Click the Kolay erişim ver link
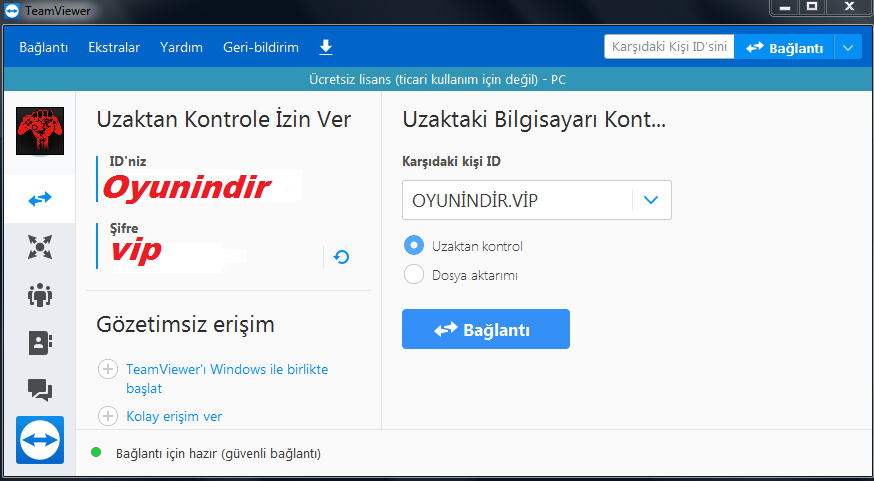Screen dimensions: 874x481 coord(174,416)
